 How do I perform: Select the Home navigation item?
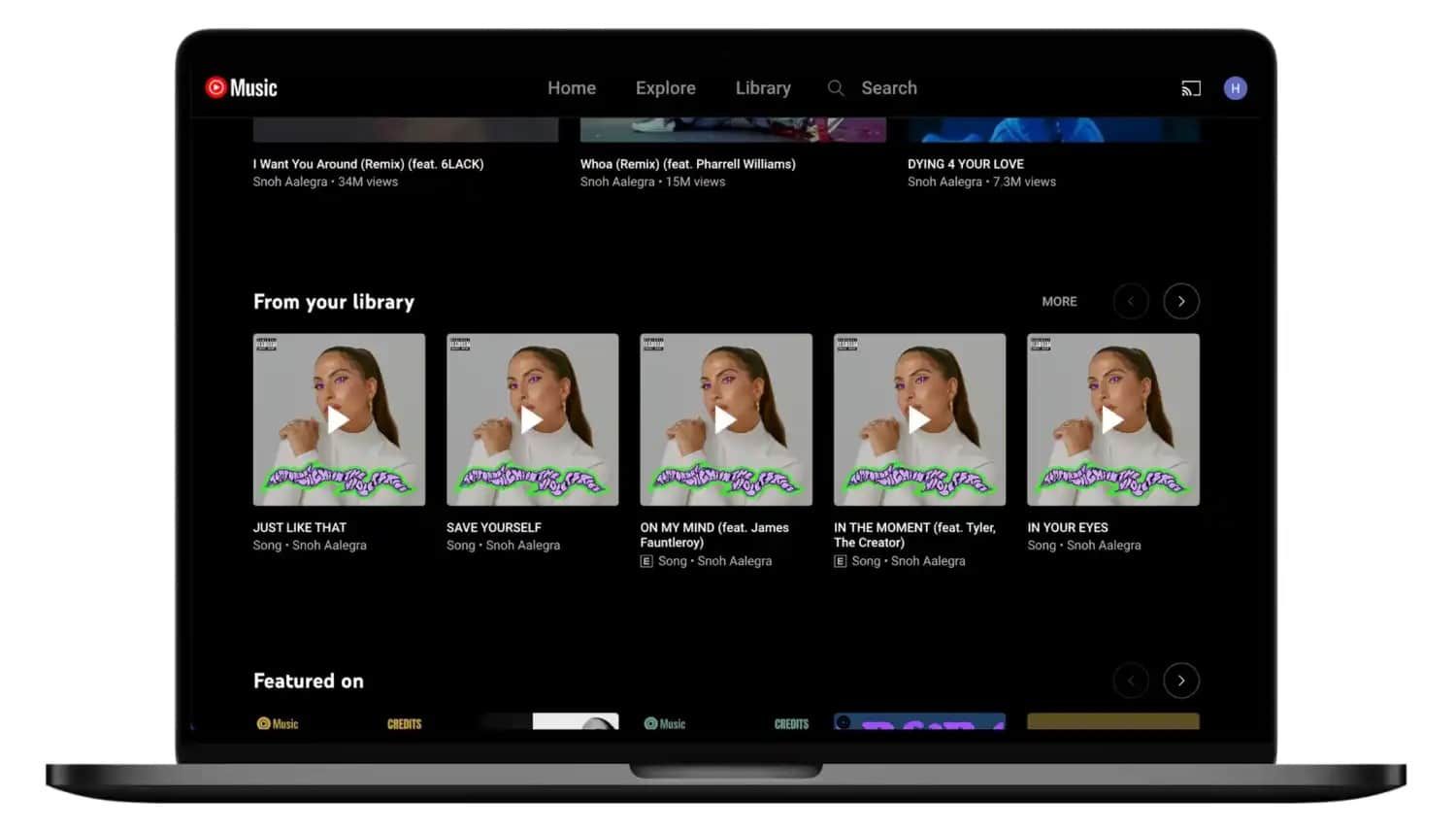point(571,87)
